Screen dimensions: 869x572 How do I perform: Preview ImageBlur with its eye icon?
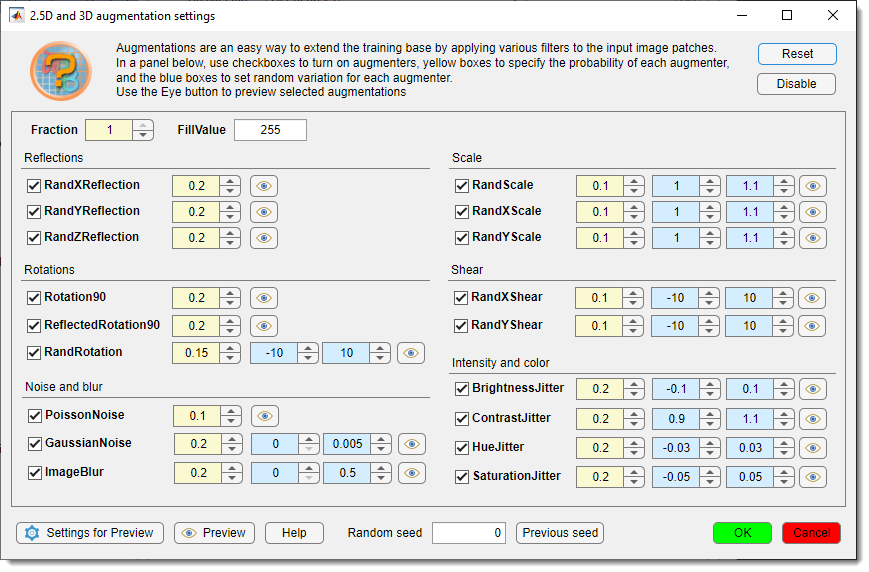(411, 473)
